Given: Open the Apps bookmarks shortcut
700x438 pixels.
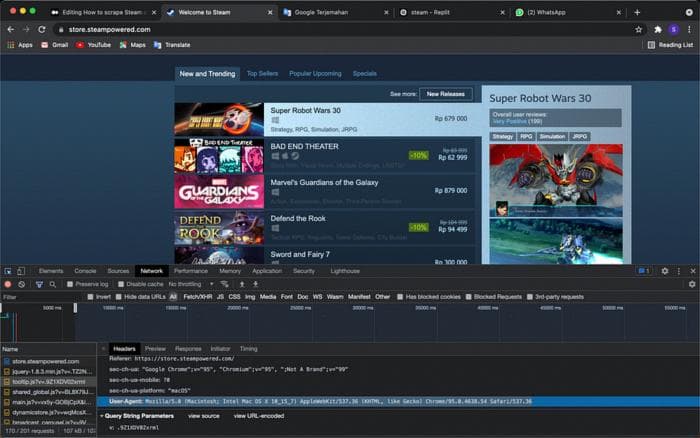Looking at the screenshot, I should tap(20, 45).
